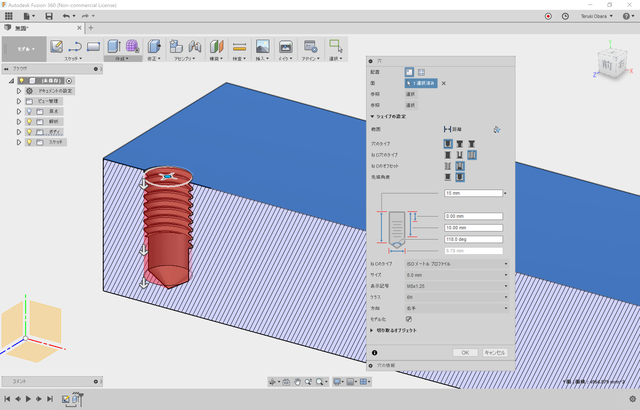Choose countersink hole type option

pos(471,144)
